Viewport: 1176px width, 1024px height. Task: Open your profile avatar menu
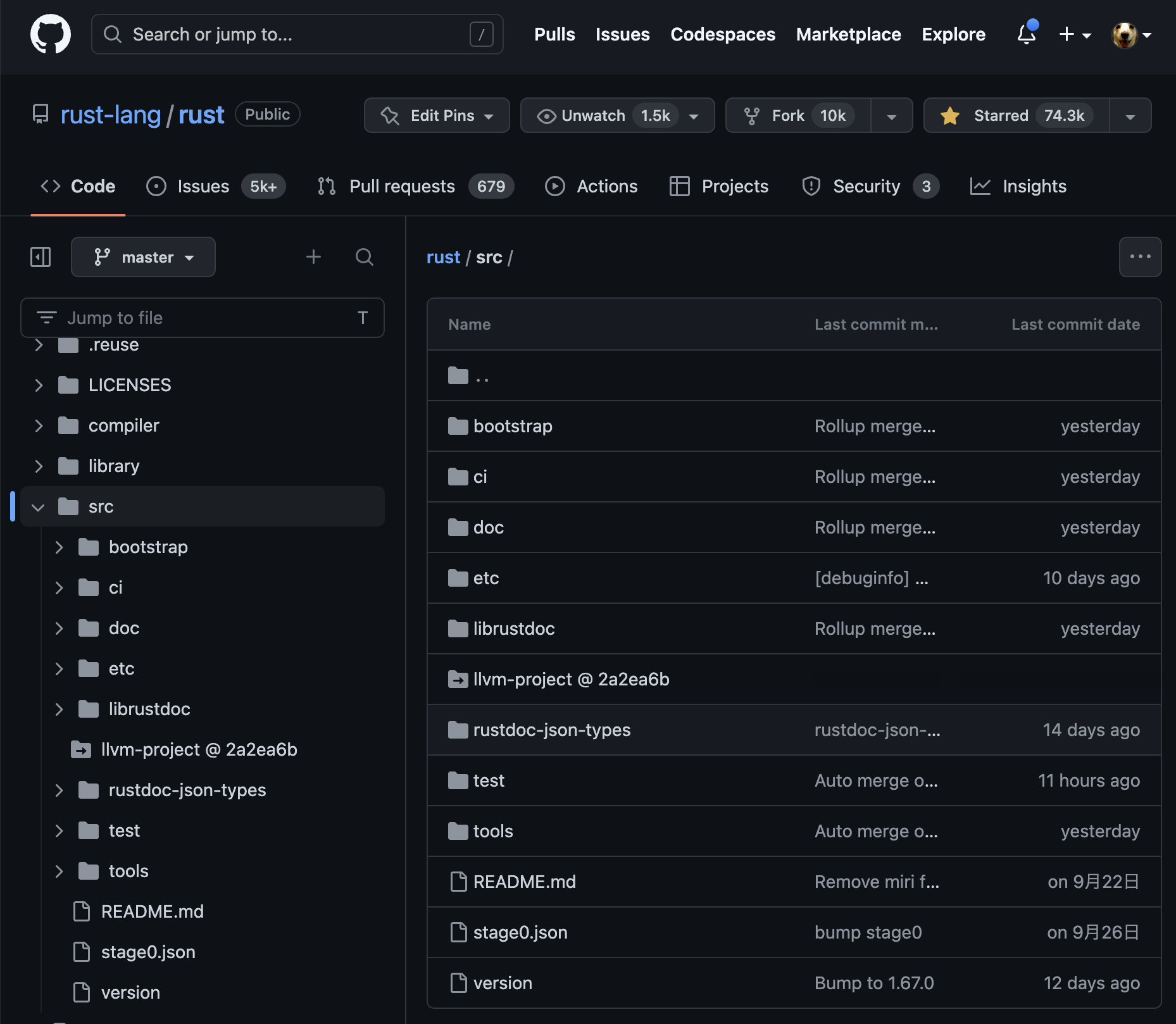pyautogui.click(x=1125, y=35)
